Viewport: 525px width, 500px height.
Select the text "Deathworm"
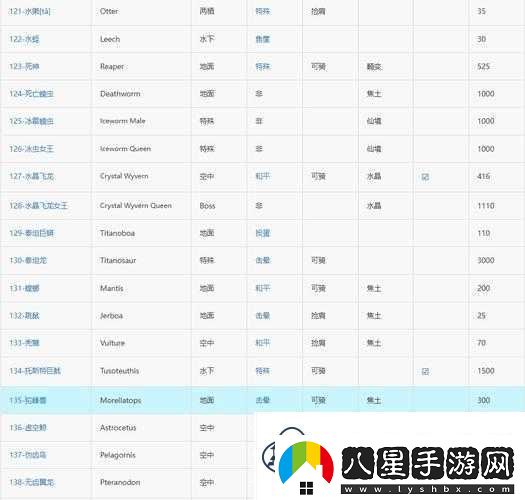pos(120,94)
